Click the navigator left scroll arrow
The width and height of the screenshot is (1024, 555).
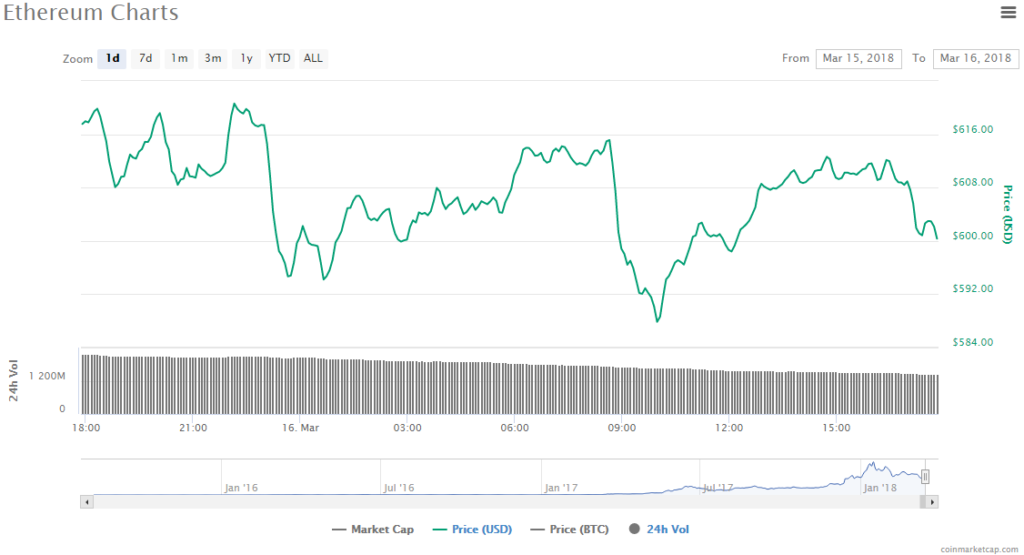(x=86, y=501)
